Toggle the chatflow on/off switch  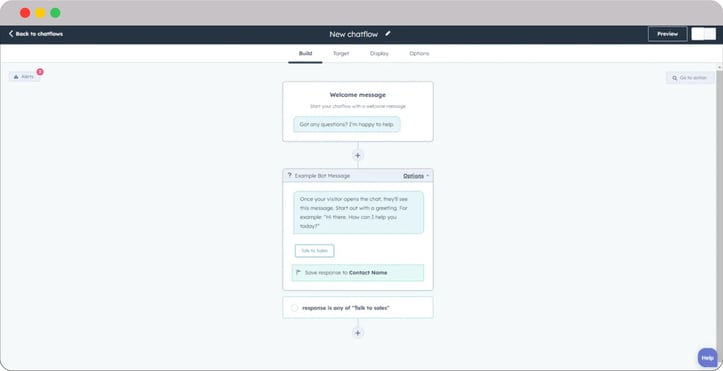(x=704, y=34)
